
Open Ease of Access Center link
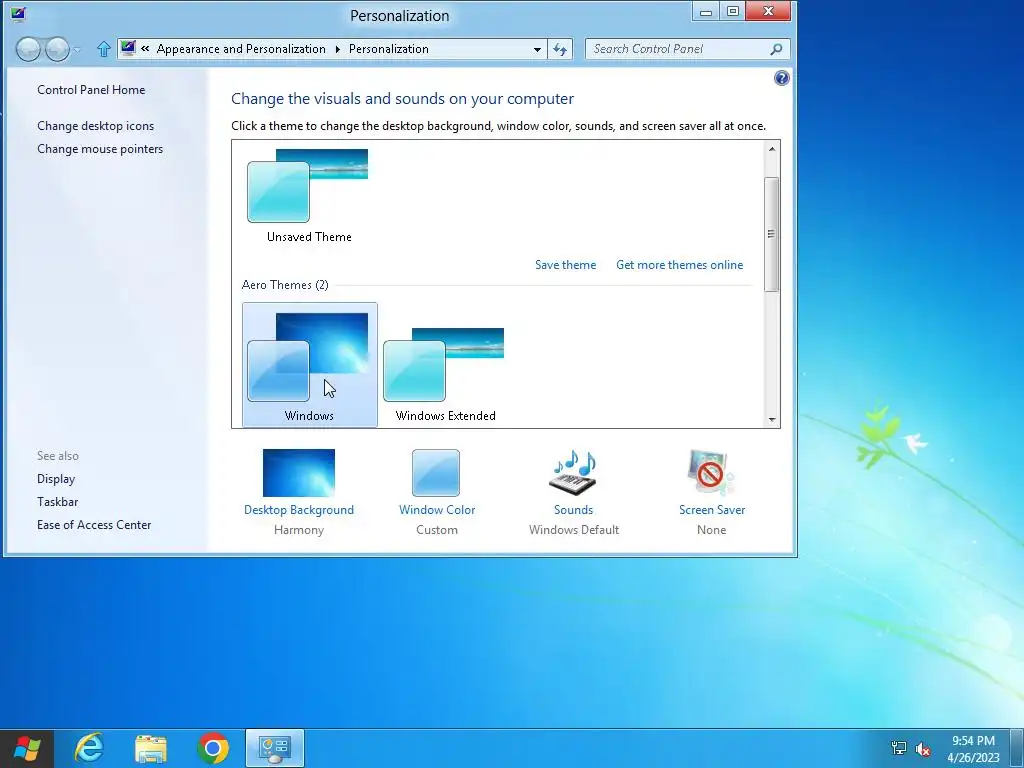(94, 524)
